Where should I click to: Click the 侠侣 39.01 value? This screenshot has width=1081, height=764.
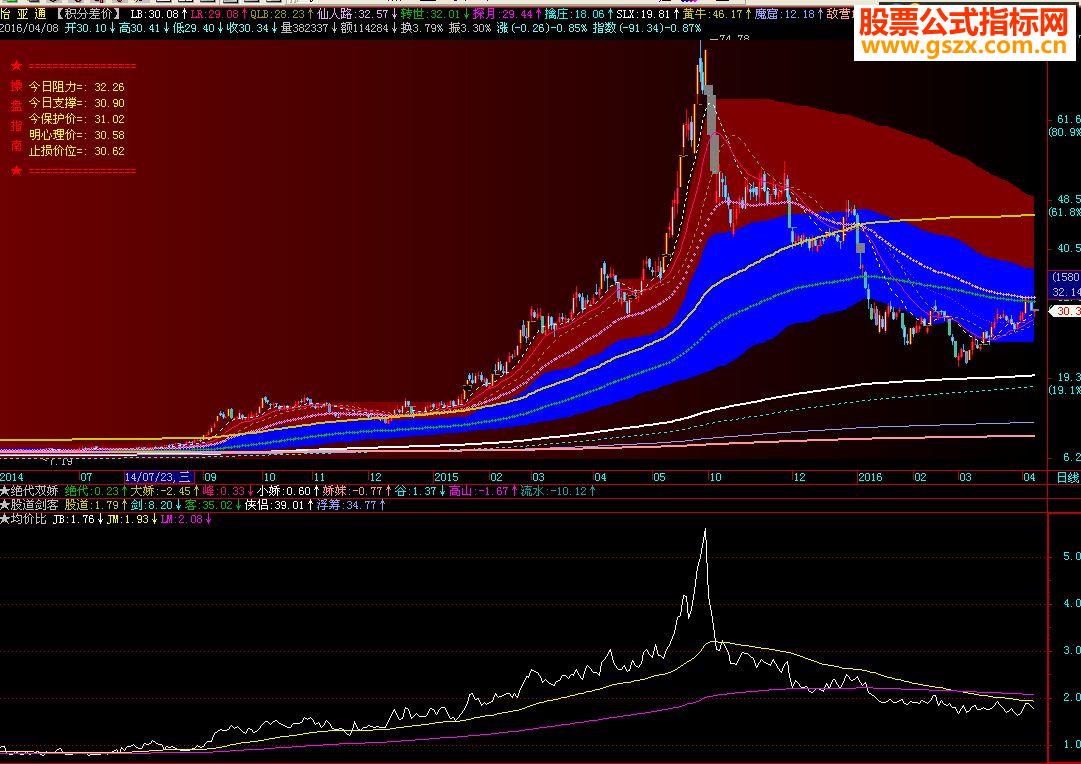pos(279,505)
